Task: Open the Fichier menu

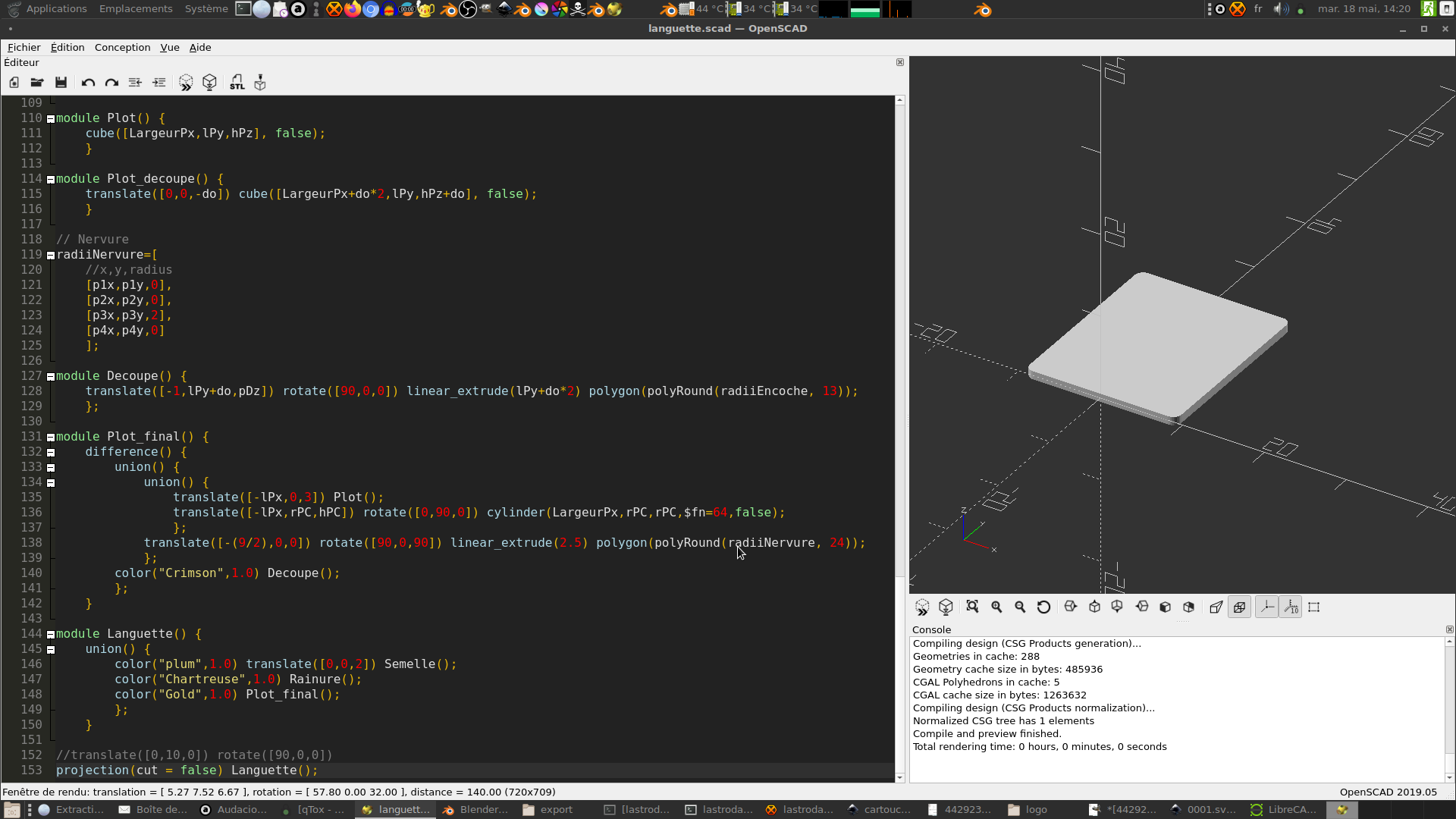Action: 24,47
